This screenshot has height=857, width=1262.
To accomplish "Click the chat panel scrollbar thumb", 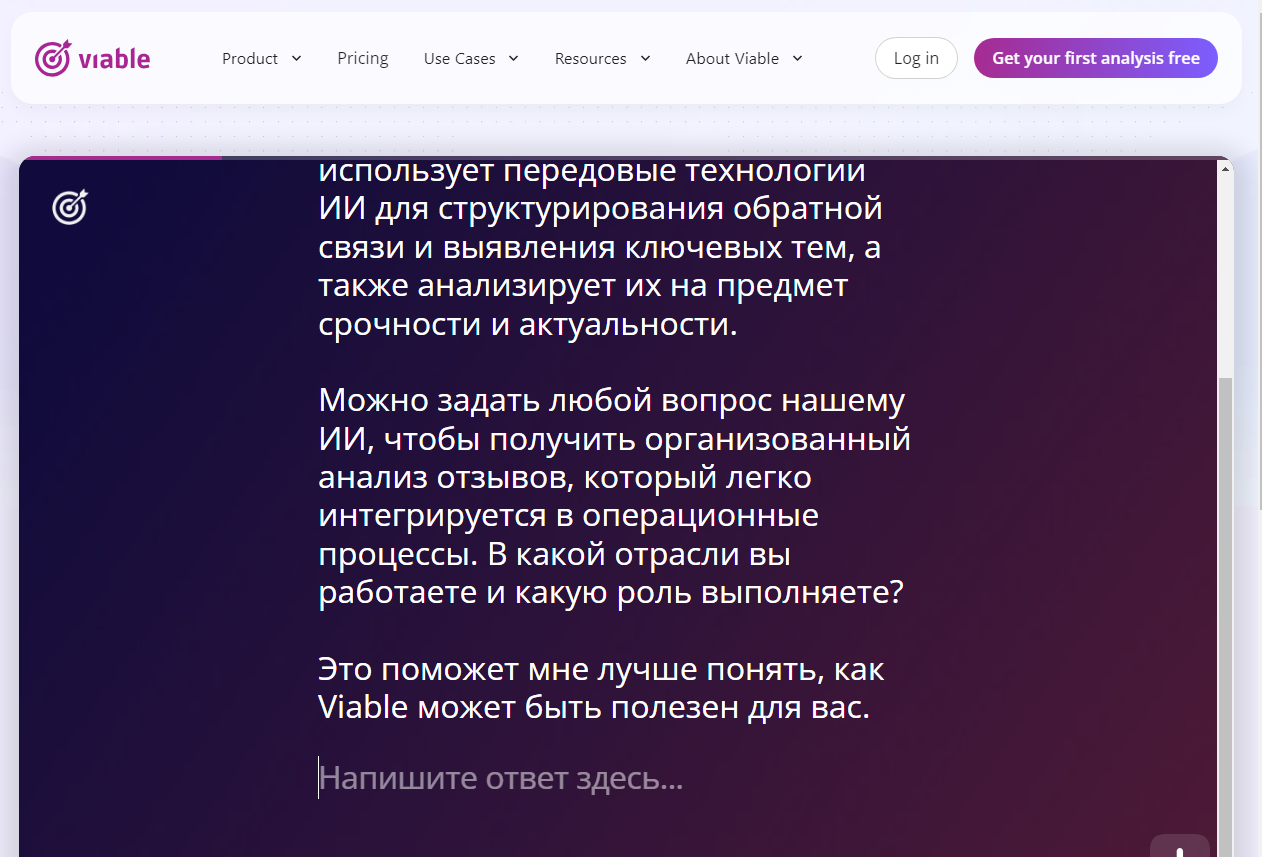I will [1225, 617].
